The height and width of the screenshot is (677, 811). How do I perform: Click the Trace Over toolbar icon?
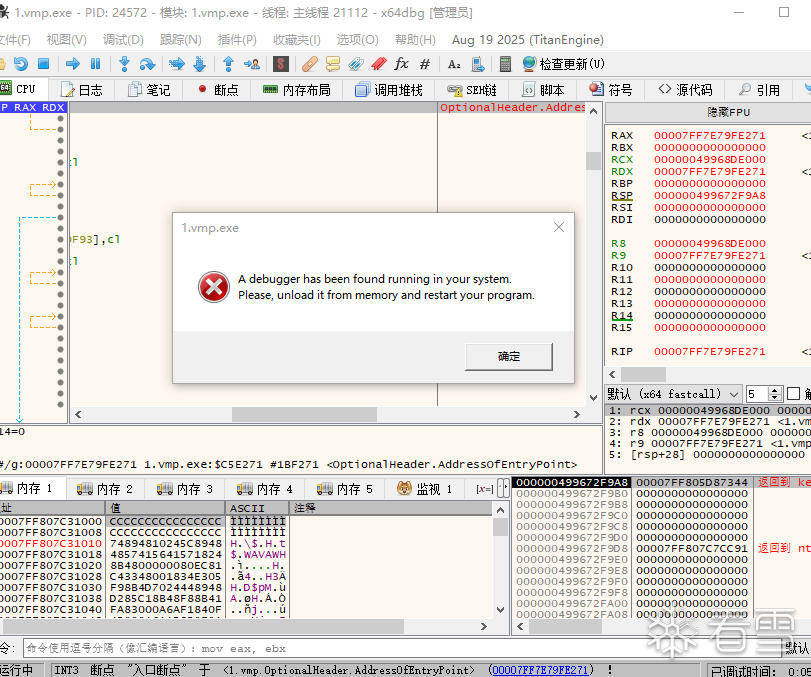click(x=200, y=64)
